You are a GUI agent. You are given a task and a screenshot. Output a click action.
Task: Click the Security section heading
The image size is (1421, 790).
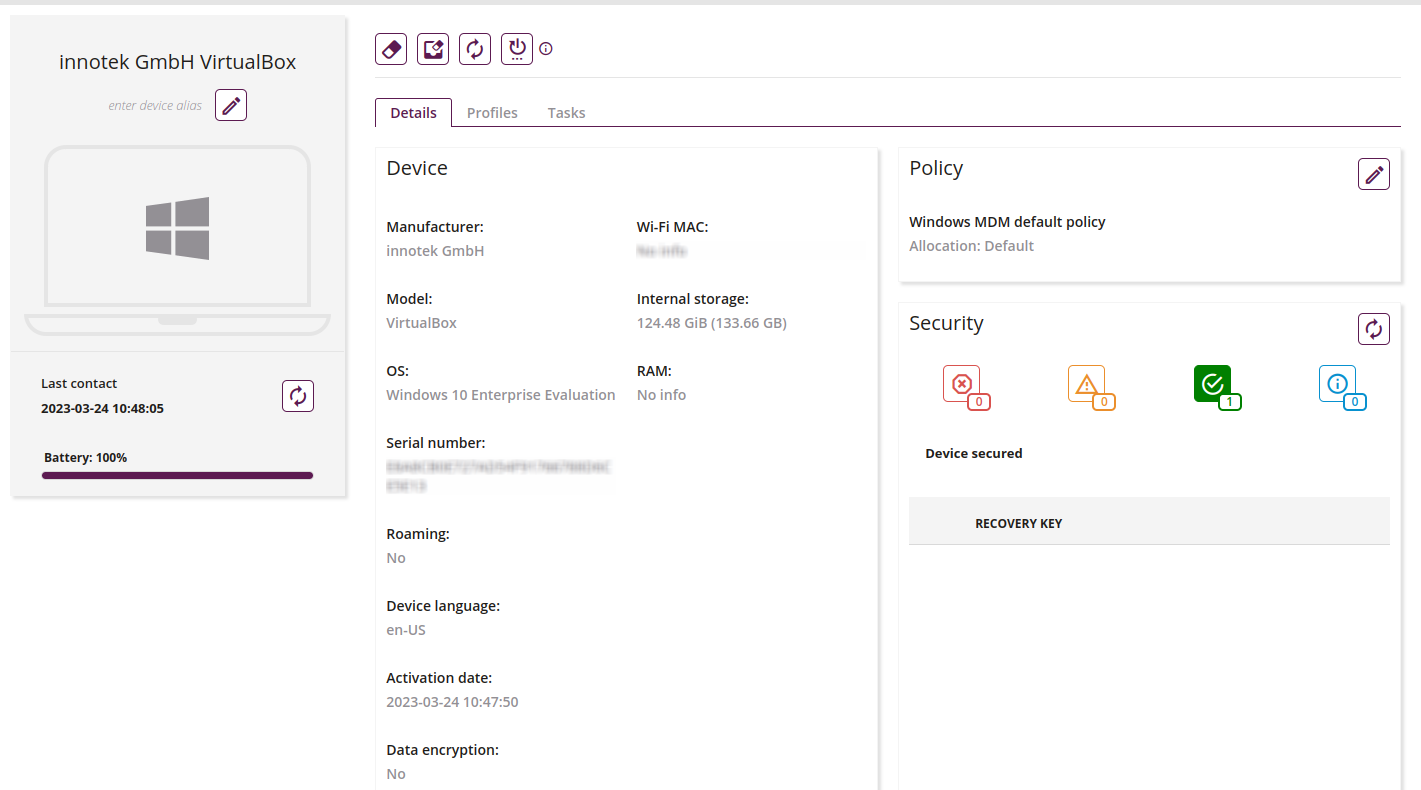946,323
